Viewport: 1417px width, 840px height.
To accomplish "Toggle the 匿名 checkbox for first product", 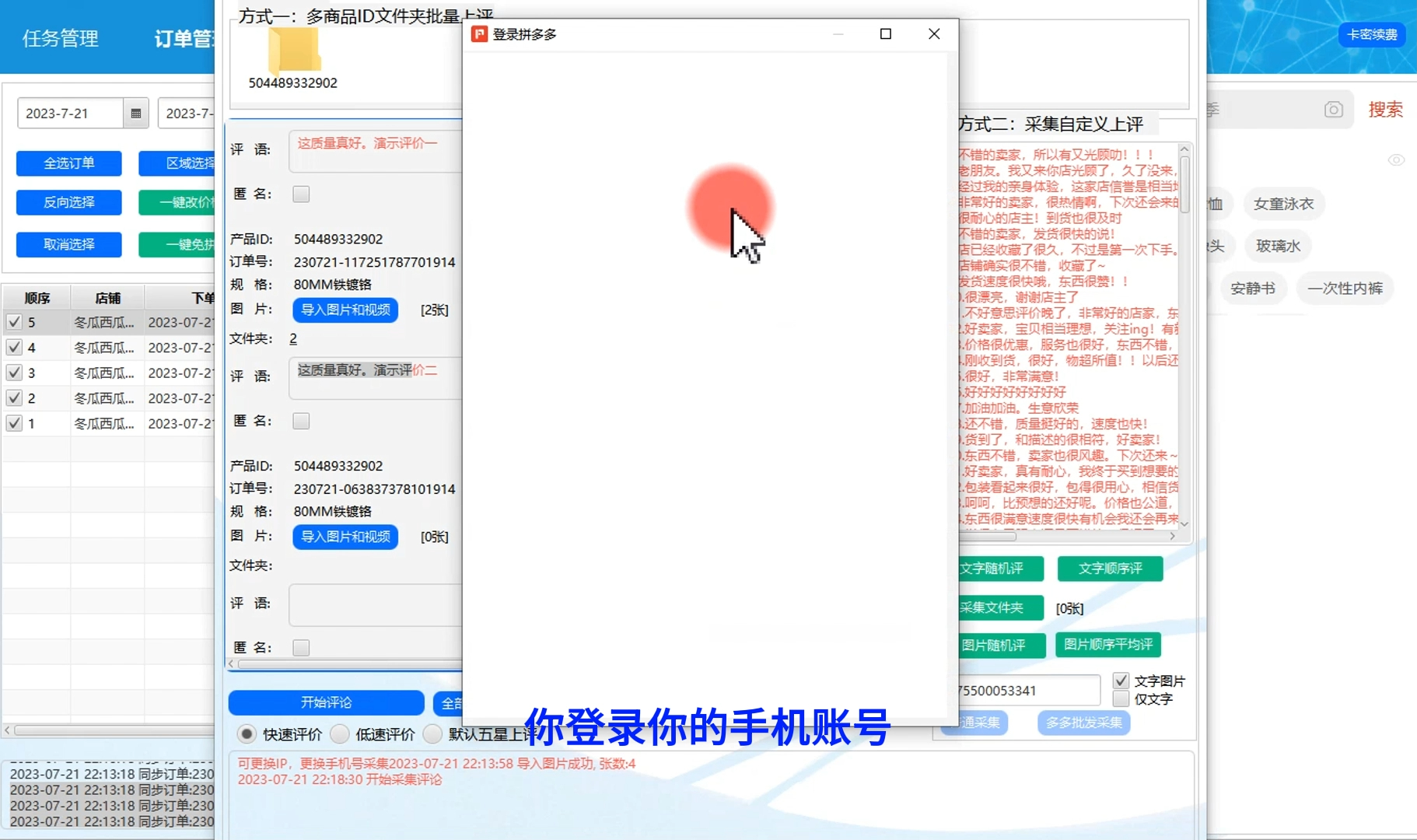I will point(300,194).
